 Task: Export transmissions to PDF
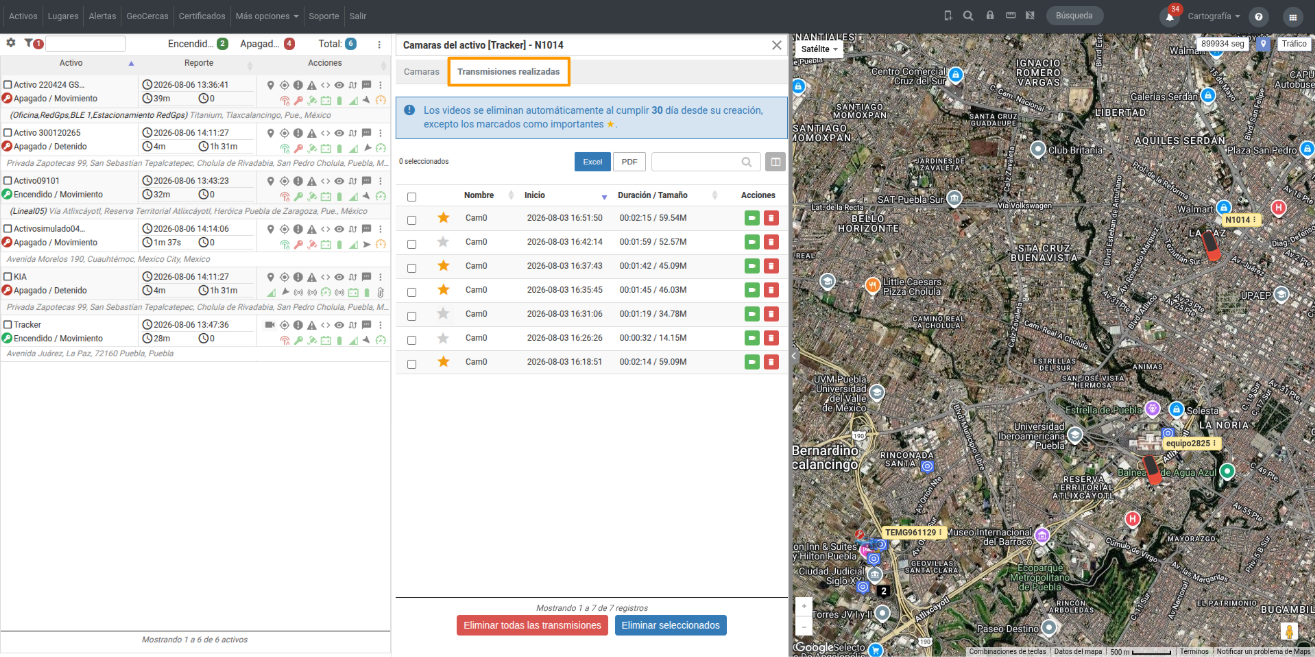(x=629, y=162)
